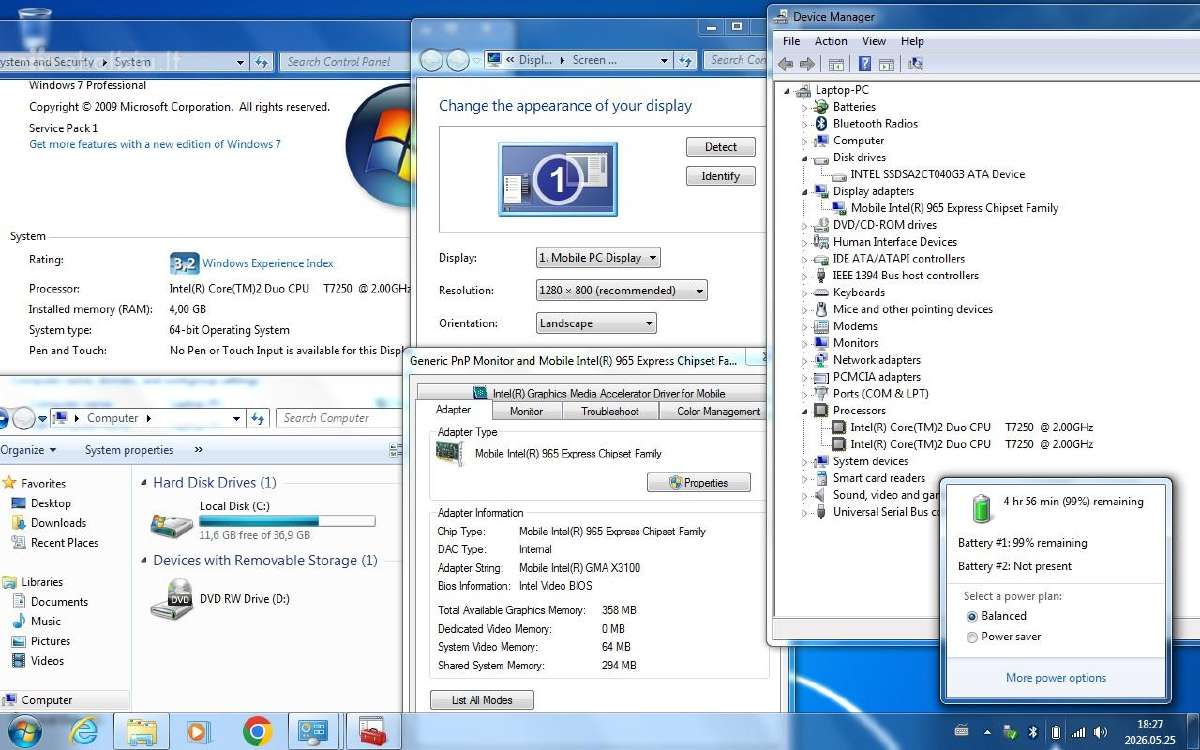Show hidden tray icons arrow

click(988, 732)
